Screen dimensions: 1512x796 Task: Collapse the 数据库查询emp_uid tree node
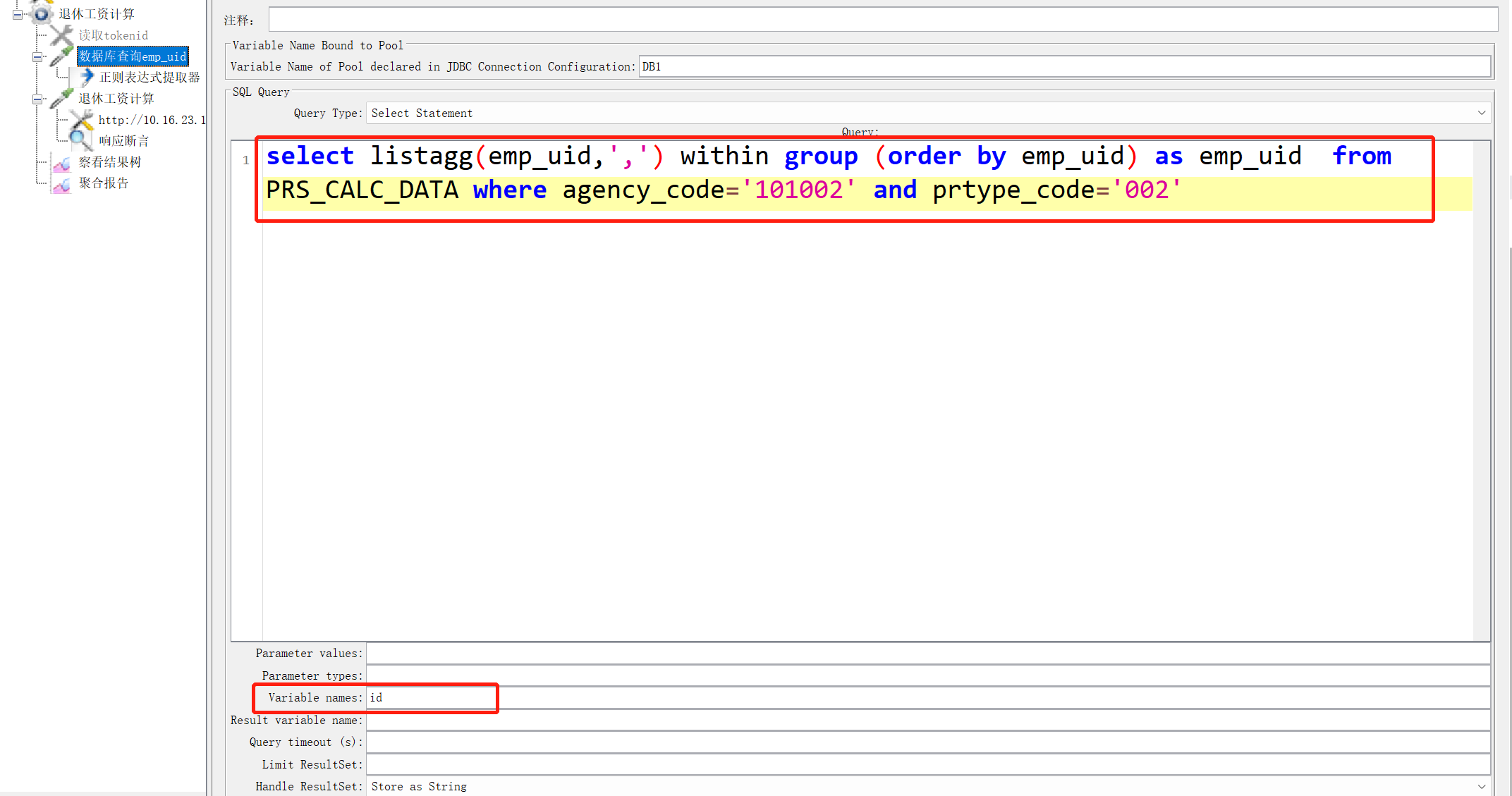point(37,56)
